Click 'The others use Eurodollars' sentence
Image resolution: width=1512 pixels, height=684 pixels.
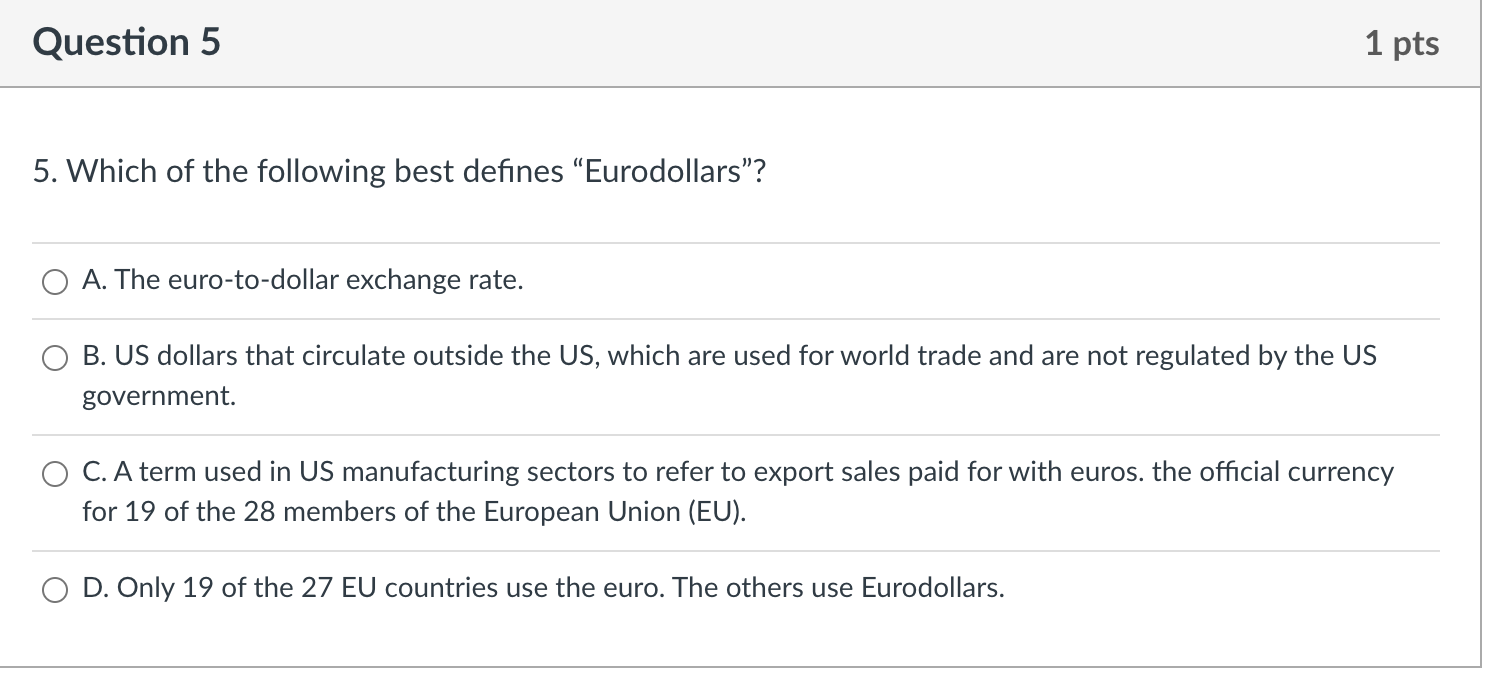click(838, 588)
